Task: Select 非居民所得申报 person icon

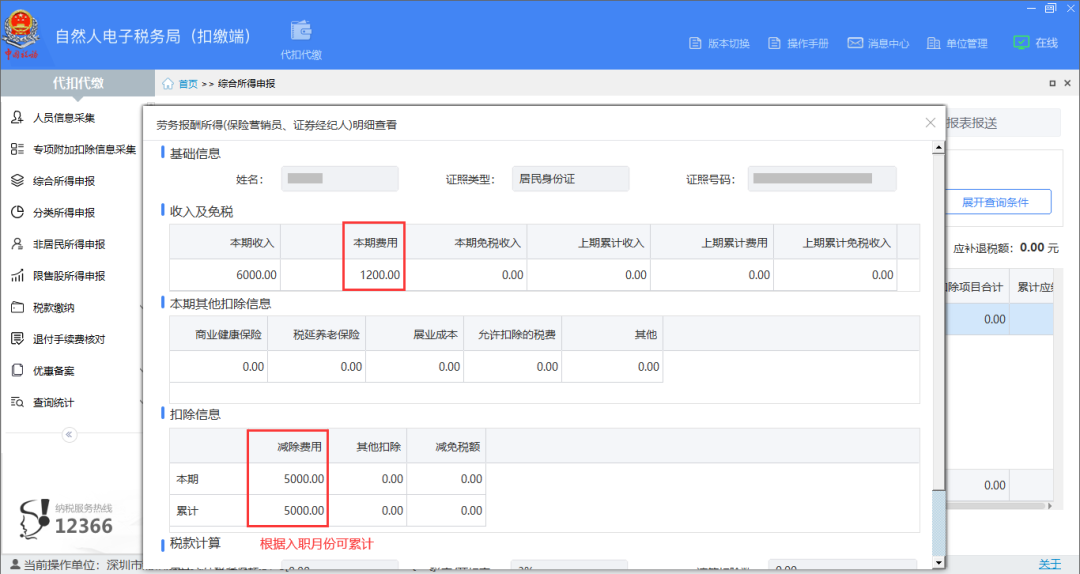Action: pos(17,244)
